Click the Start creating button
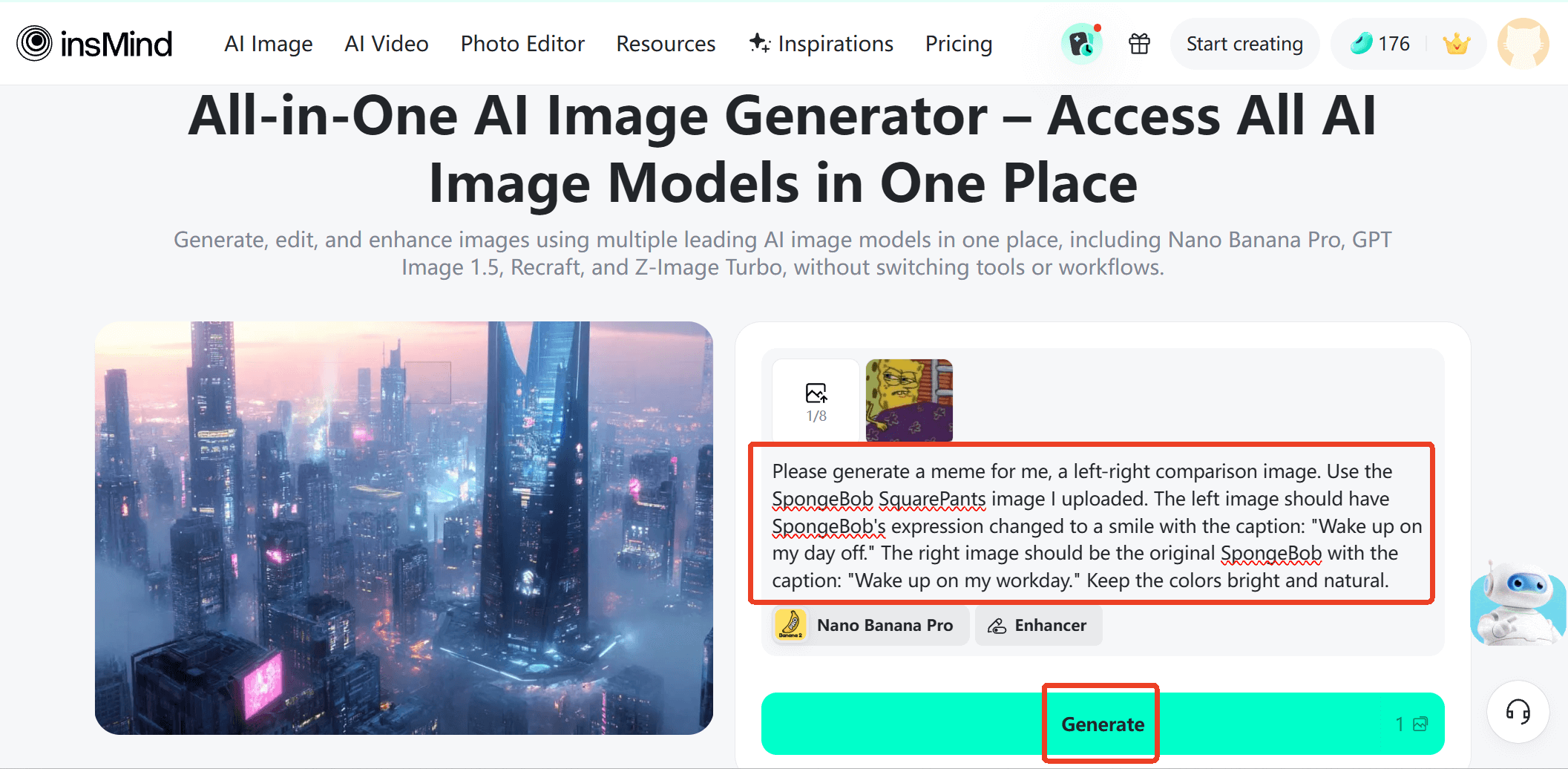Image resolution: width=1568 pixels, height=769 pixels. point(1244,44)
